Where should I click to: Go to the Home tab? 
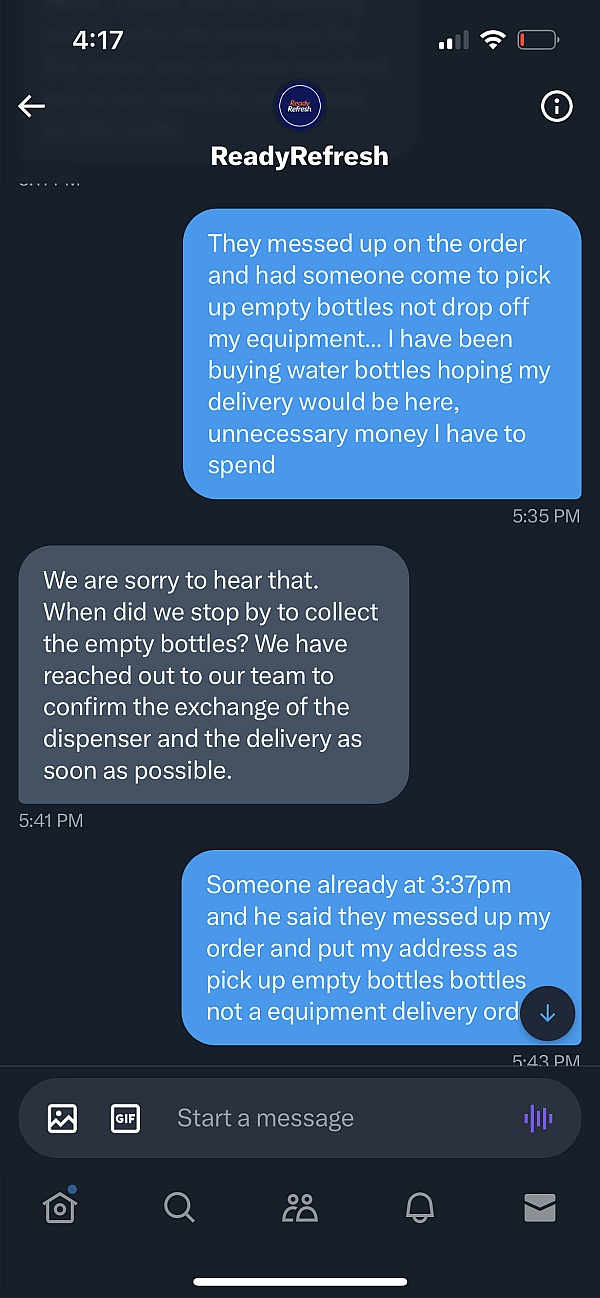(x=60, y=1208)
